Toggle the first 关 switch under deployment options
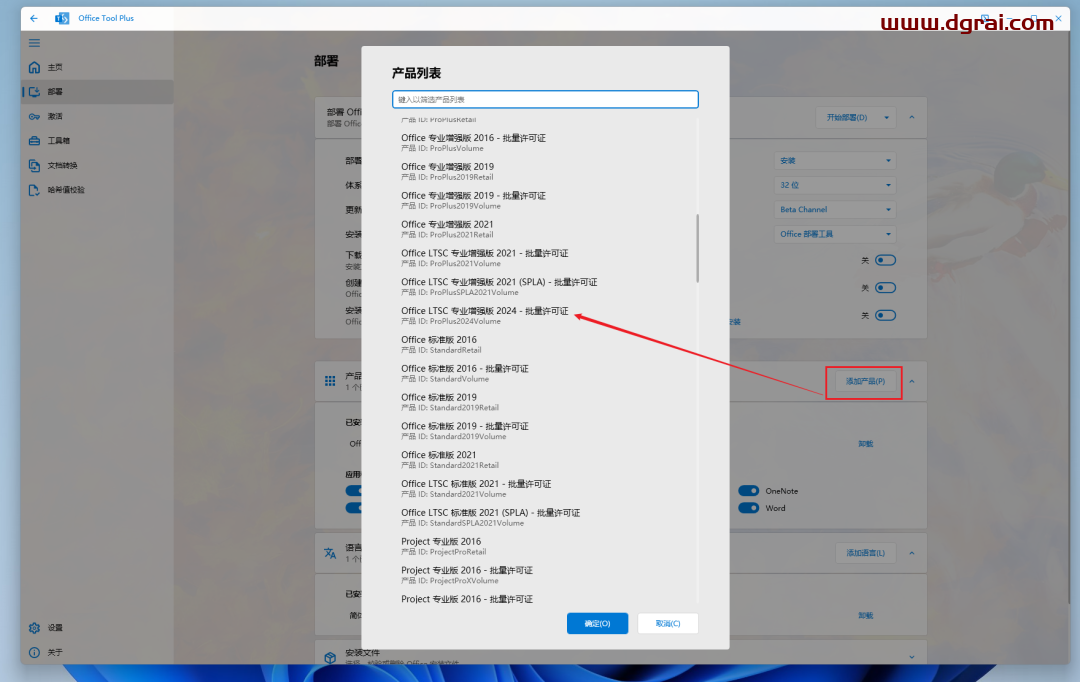The width and height of the screenshot is (1080, 682). (885, 260)
